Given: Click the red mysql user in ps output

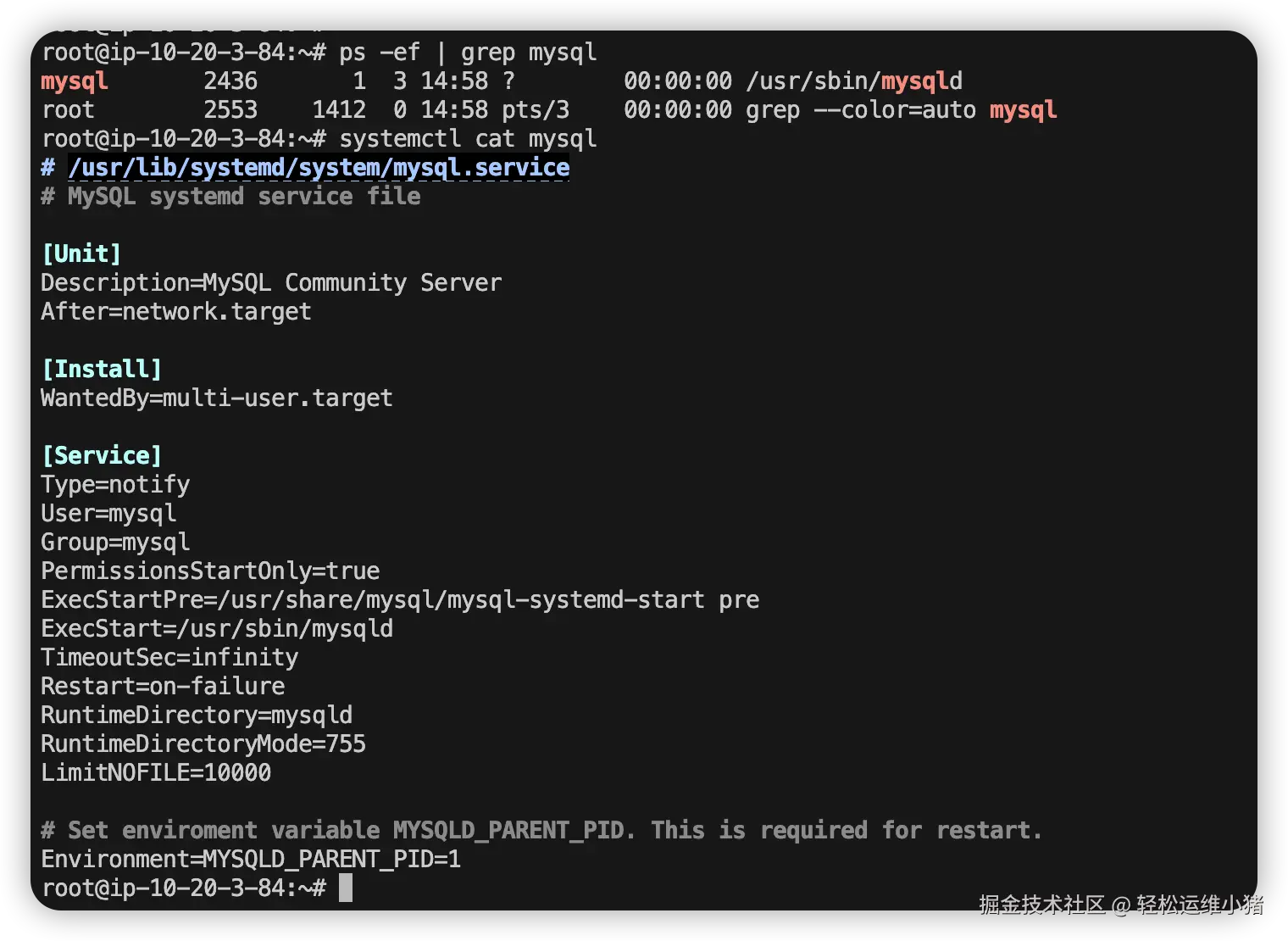Looking at the screenshot, I should [75, 81].
